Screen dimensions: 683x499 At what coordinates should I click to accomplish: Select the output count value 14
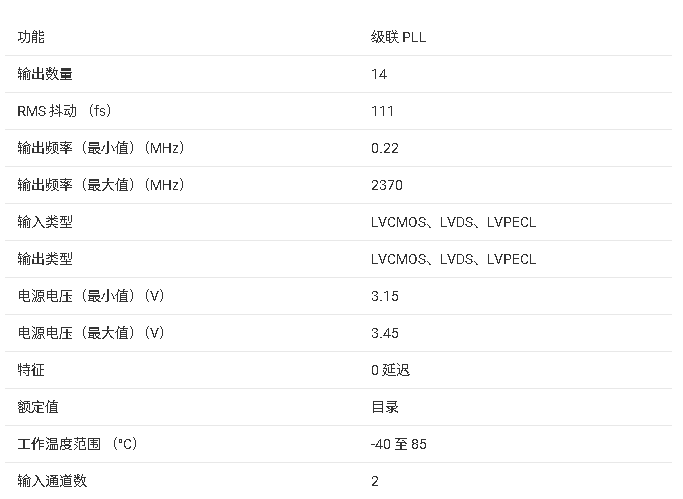point(379,74)
